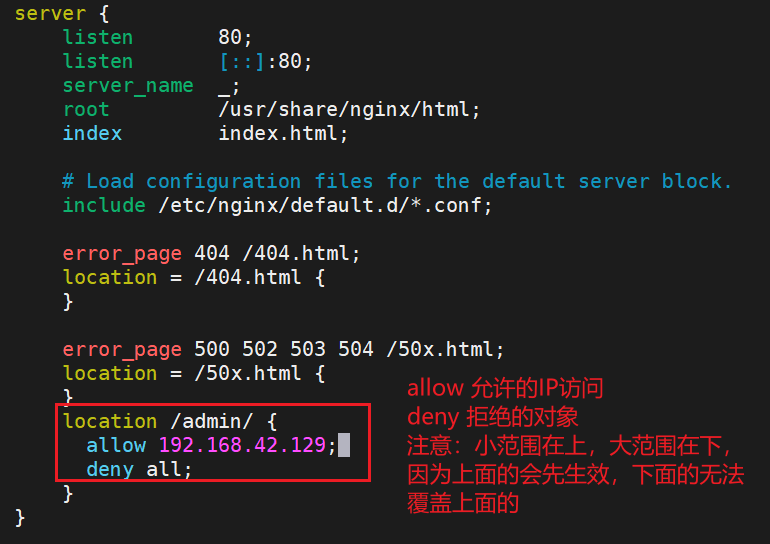The width and height of the screenshot is (770, 544).
Task: Click the 'include' directive keyword
Action: click(104, 205)
